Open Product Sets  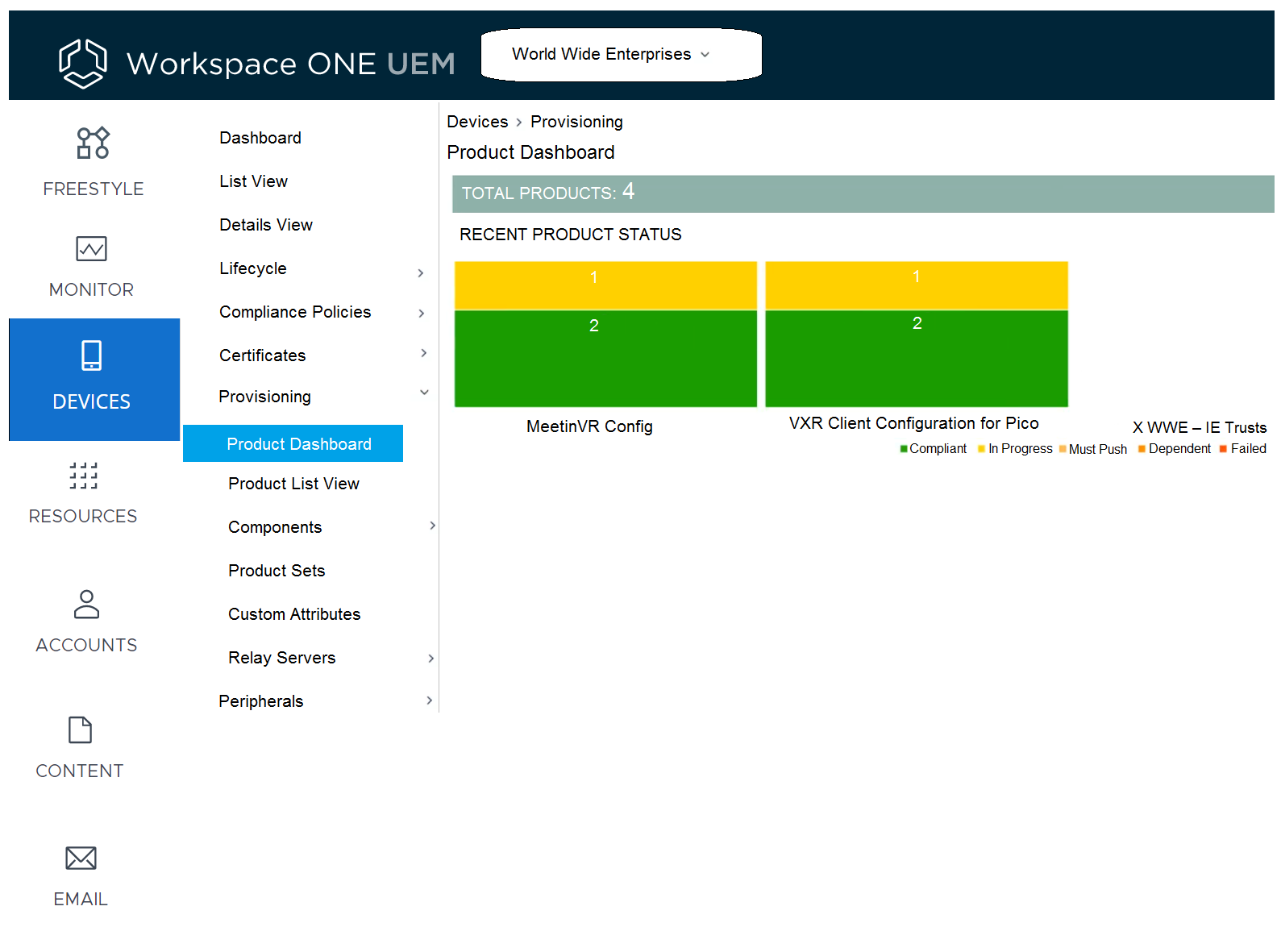277,571
